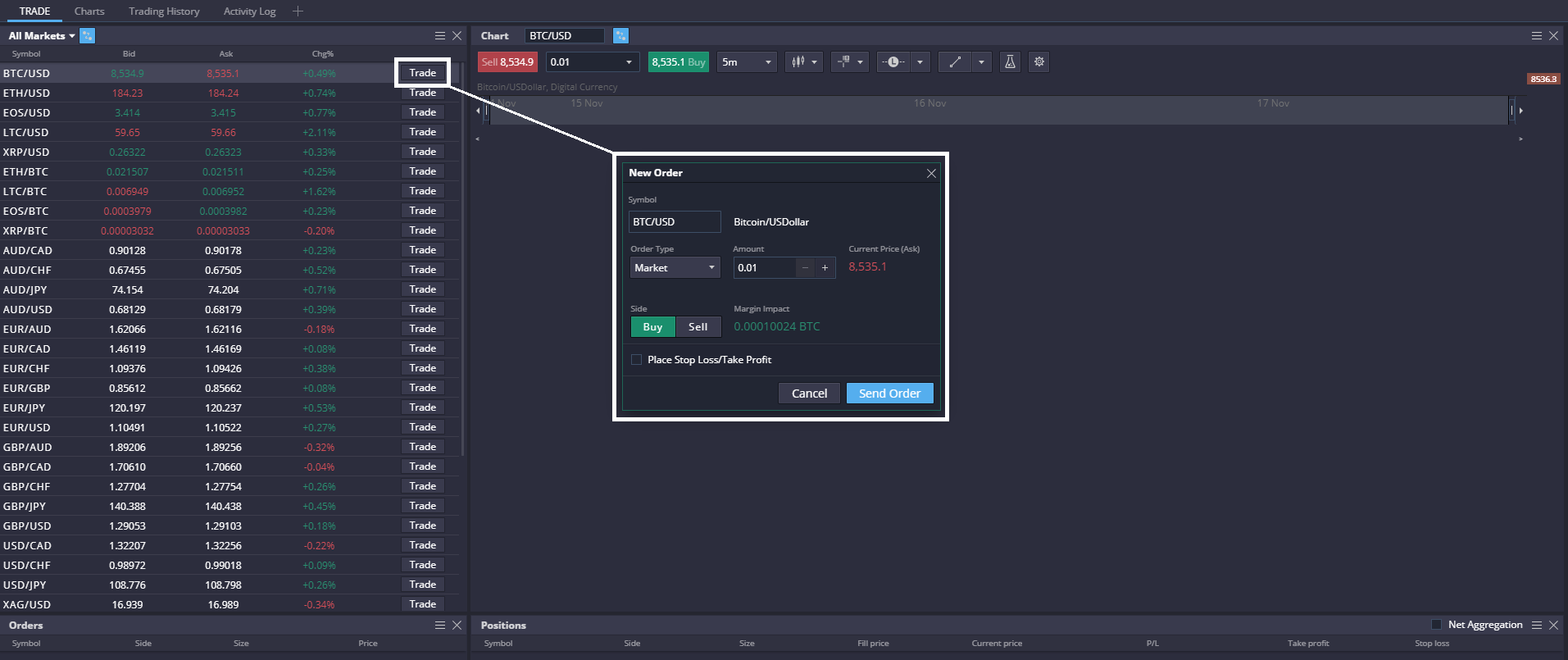
Task: Open the All Markets panel menu icon
Action: (440, 35)
